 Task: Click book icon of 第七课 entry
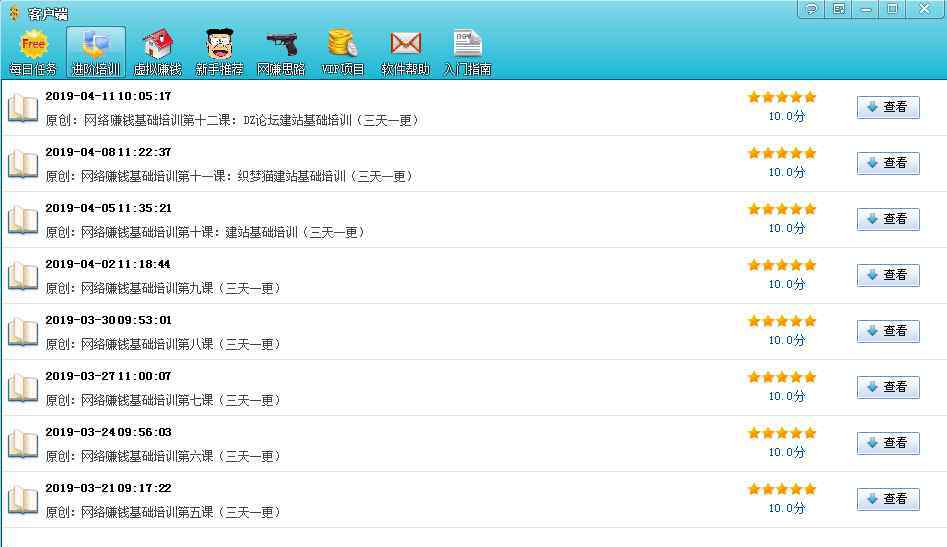pyautogui.click(x=23, y=388)
